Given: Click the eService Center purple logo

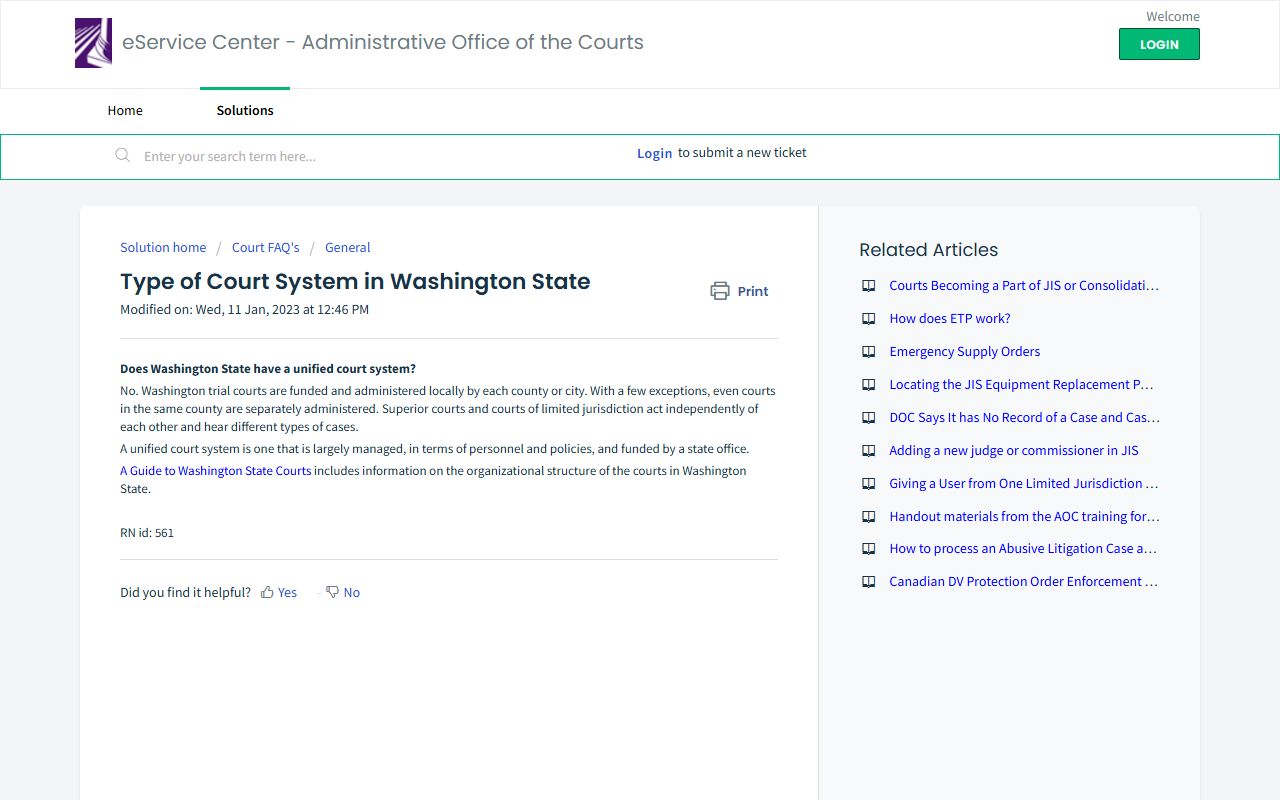Looking at the screenshot, I should tap(93, 43).
